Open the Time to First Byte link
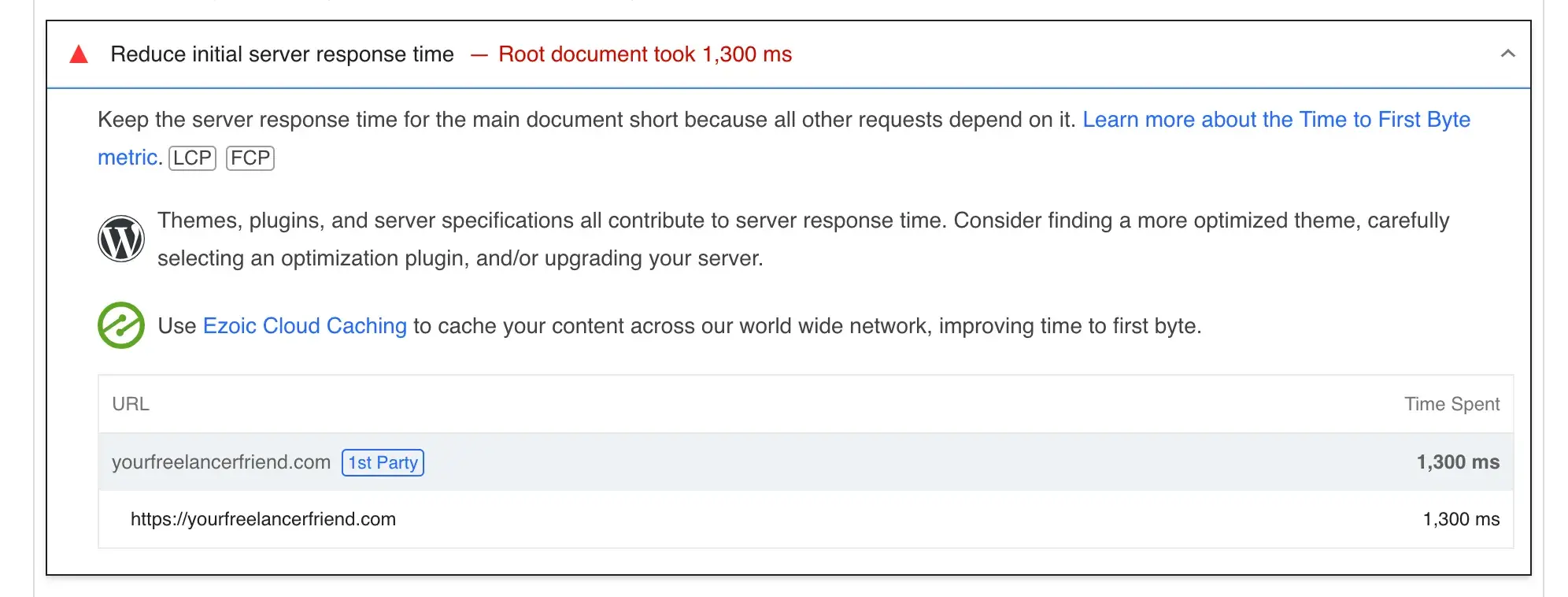 (1276, 120)
